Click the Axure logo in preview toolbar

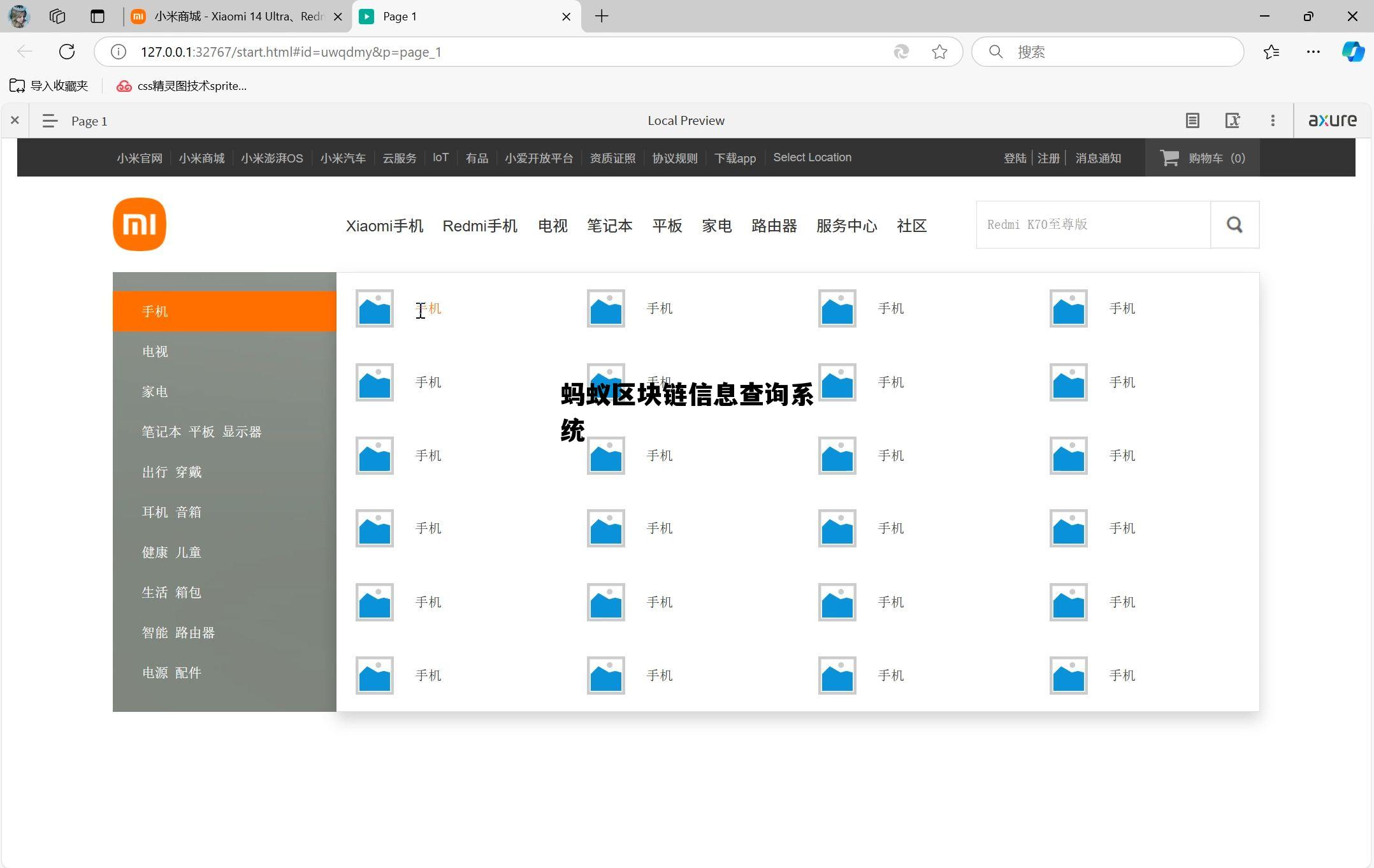[1332, 120]
